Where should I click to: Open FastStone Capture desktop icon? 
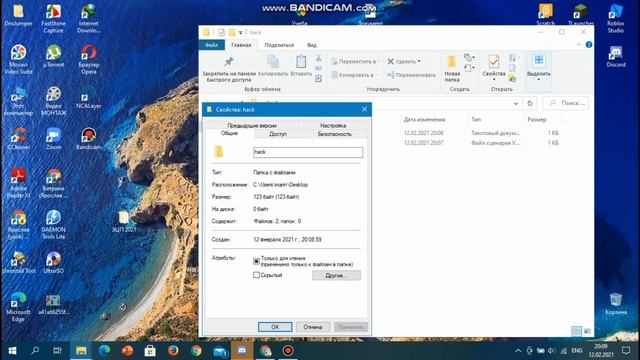tap(53, 19)
